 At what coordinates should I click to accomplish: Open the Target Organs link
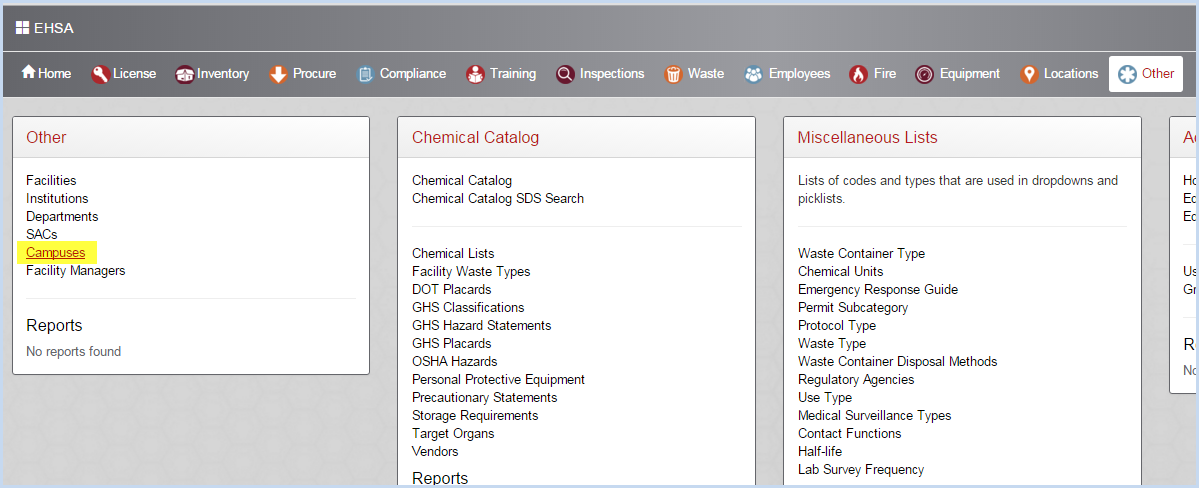(x=453, y=433)
